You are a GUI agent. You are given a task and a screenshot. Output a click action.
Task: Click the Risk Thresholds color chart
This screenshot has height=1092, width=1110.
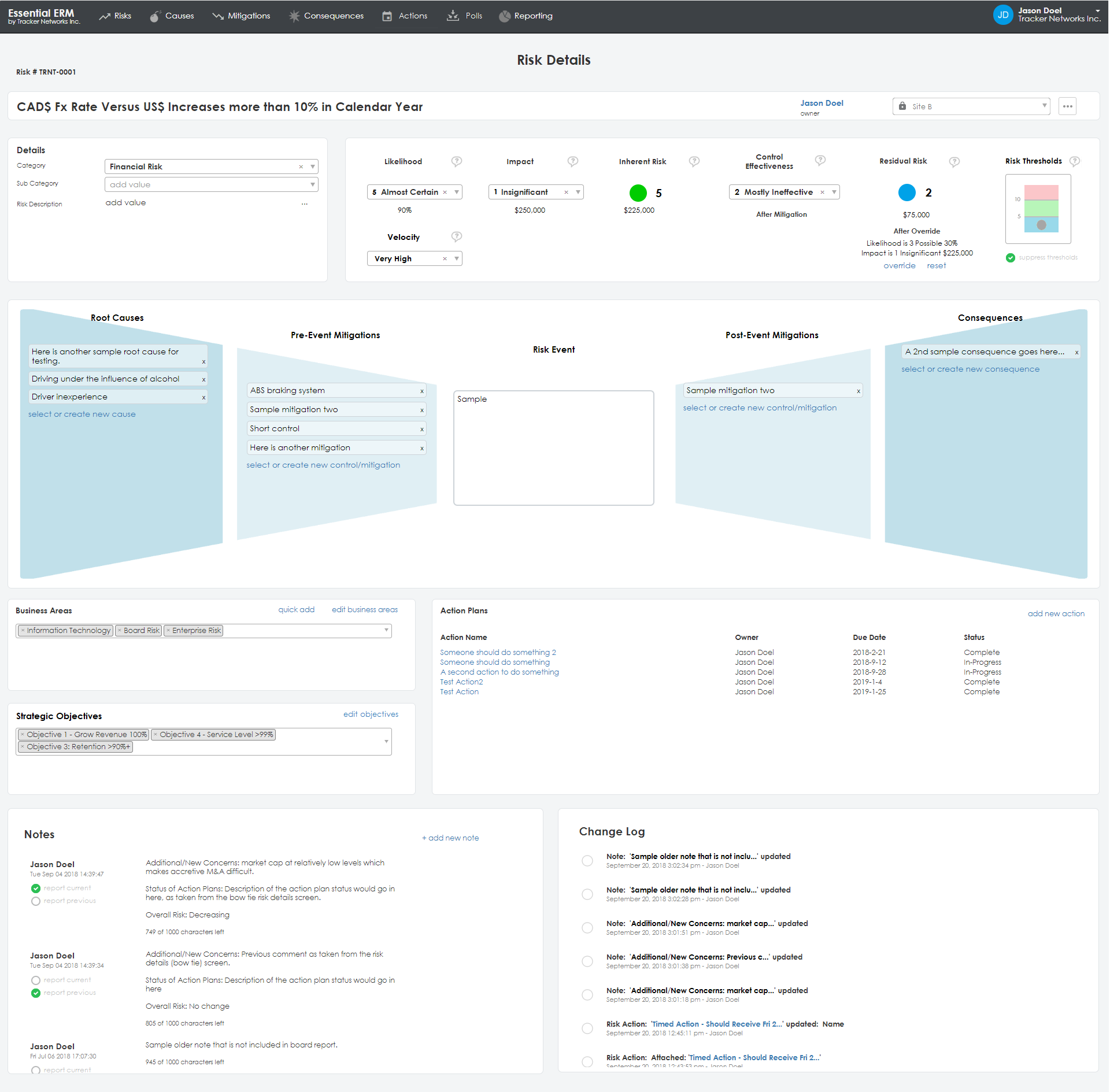click(1040, 209)
